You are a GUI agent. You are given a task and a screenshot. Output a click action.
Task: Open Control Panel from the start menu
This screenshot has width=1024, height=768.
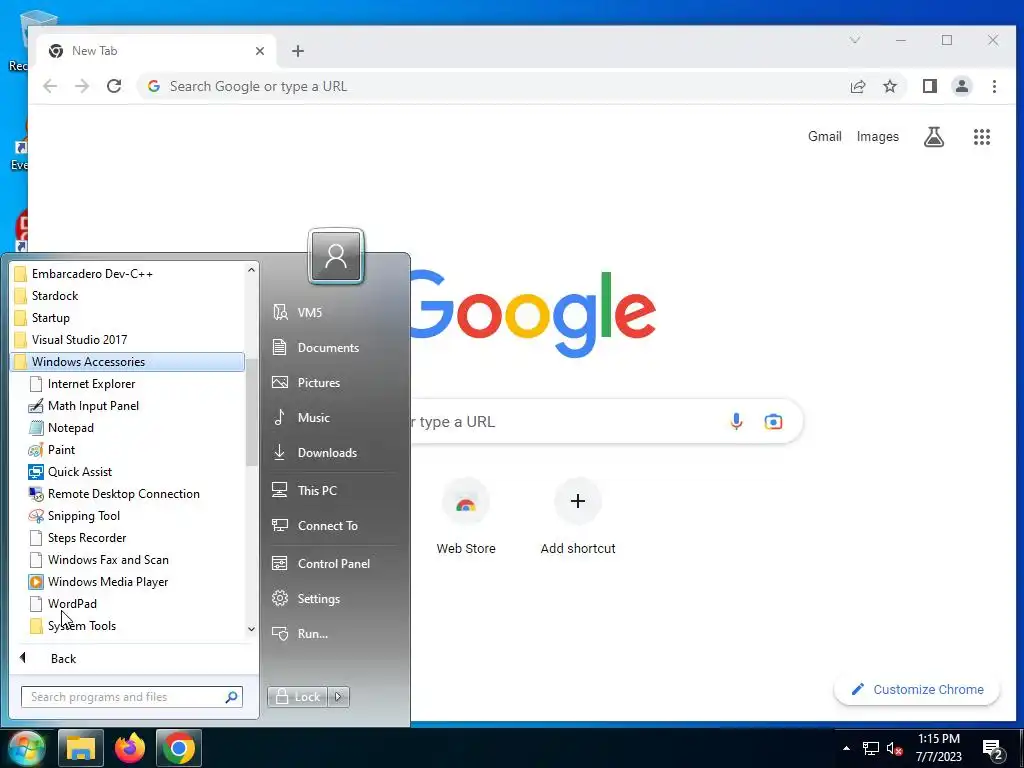[x=333, y=564]
